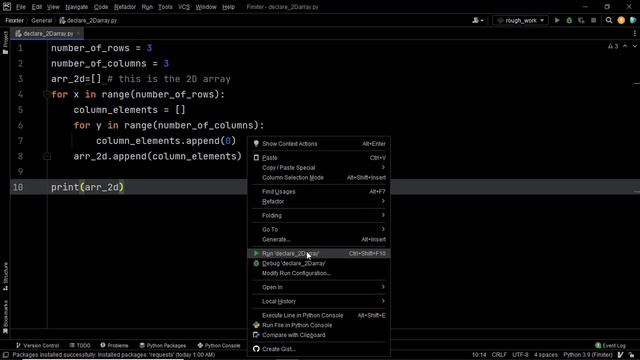
Task: Open the Tools menu
Action: tap(165, 7)
